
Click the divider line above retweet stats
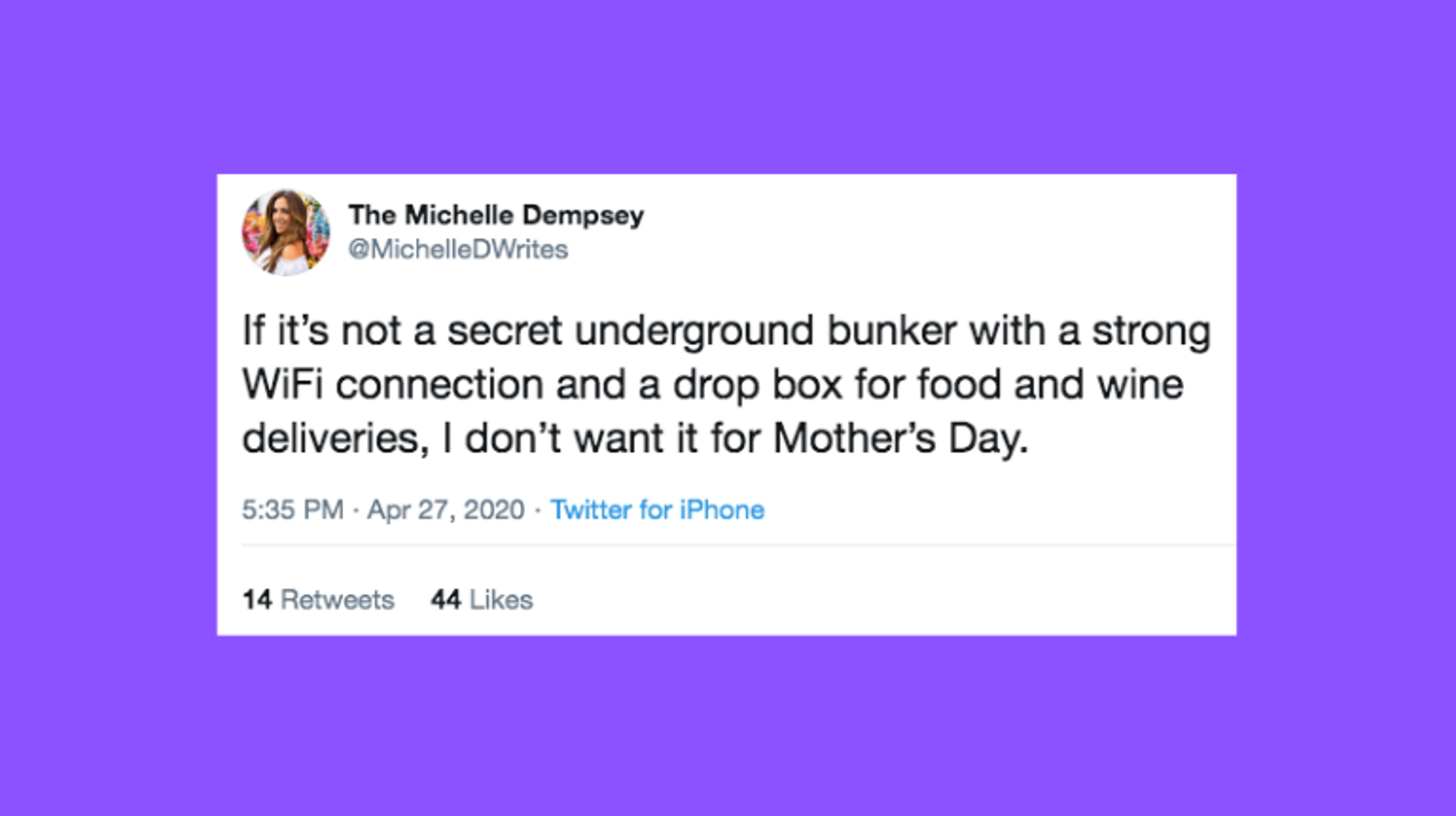tap(737, 544)
